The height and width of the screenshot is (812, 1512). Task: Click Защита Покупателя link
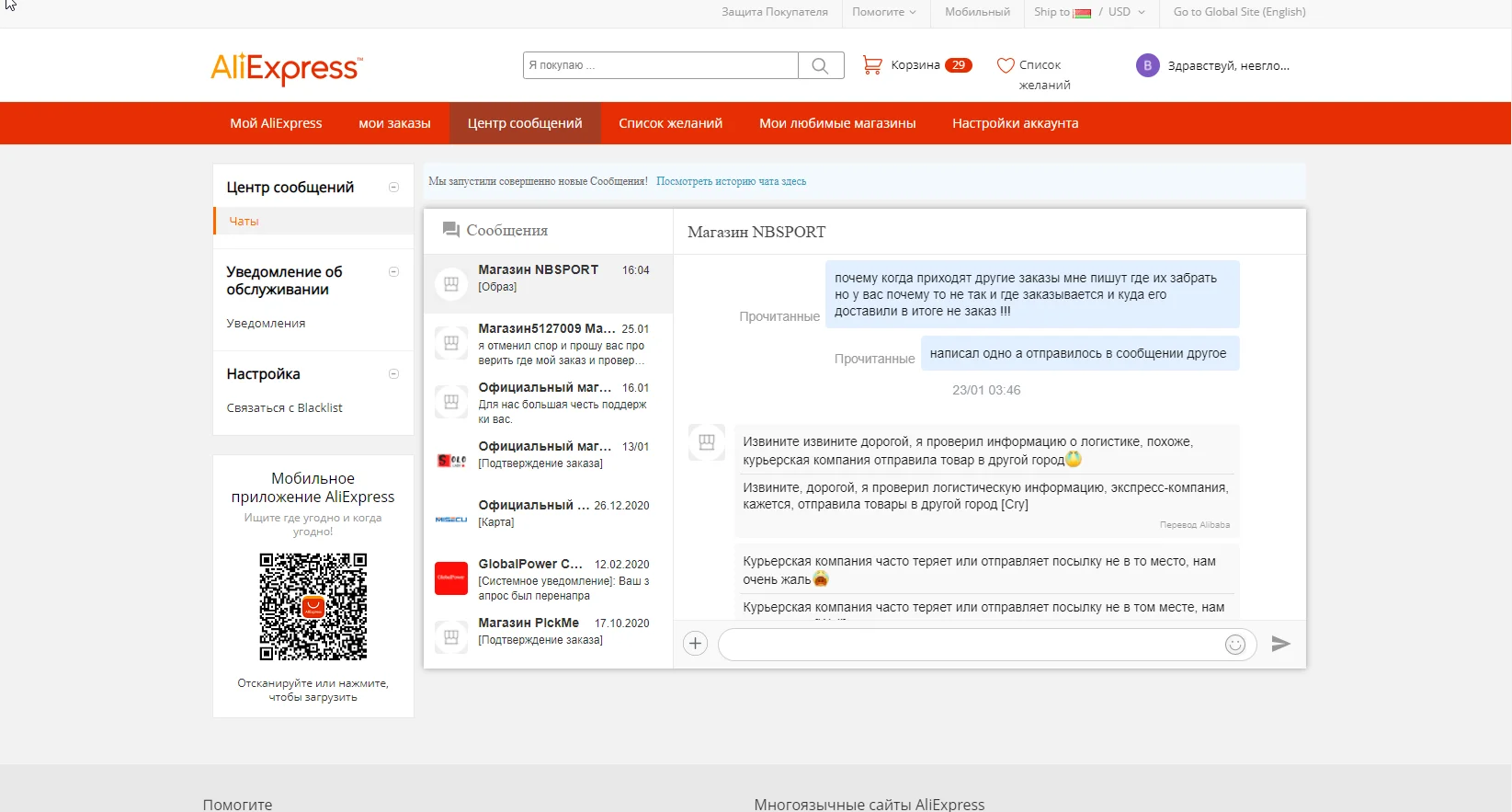[775, 12]
